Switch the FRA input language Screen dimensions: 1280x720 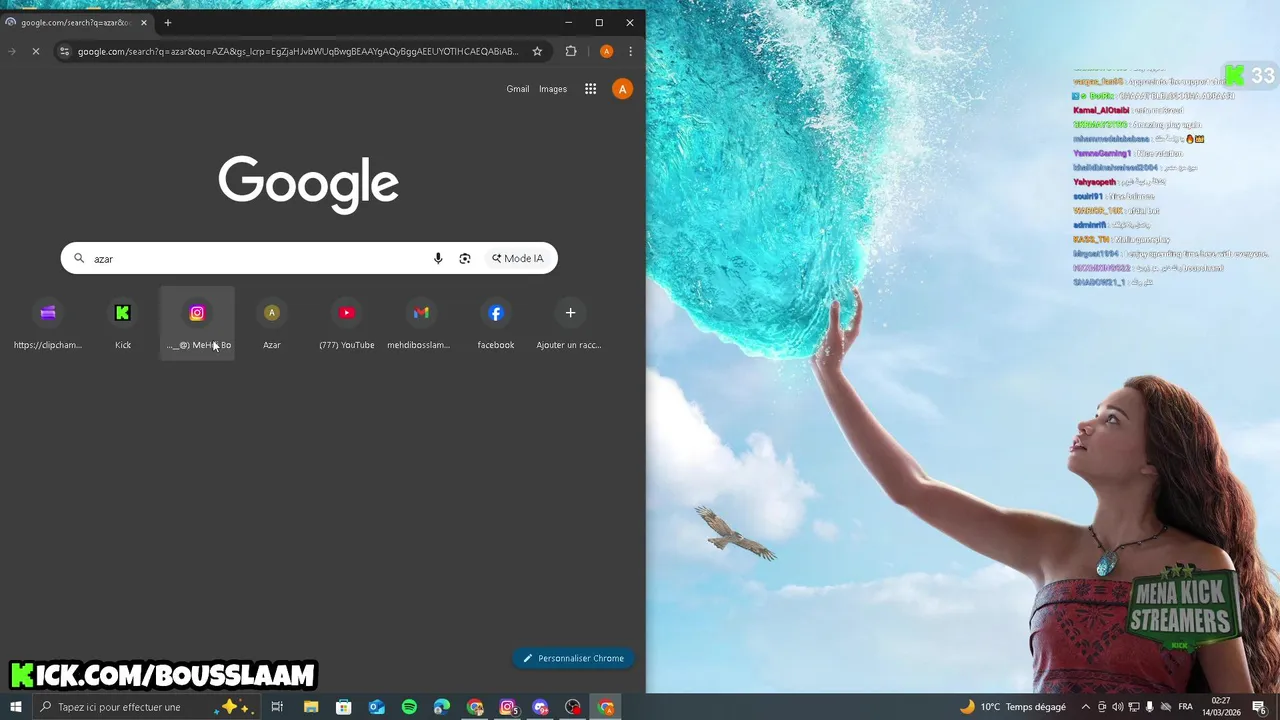1185,707
